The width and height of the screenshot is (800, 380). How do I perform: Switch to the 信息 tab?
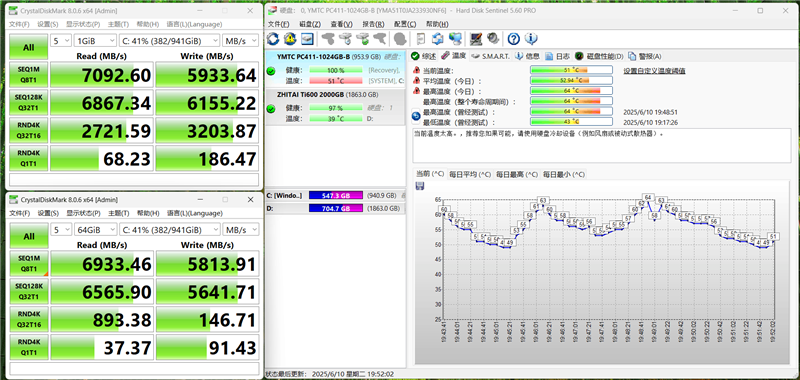tap(527, 56)
